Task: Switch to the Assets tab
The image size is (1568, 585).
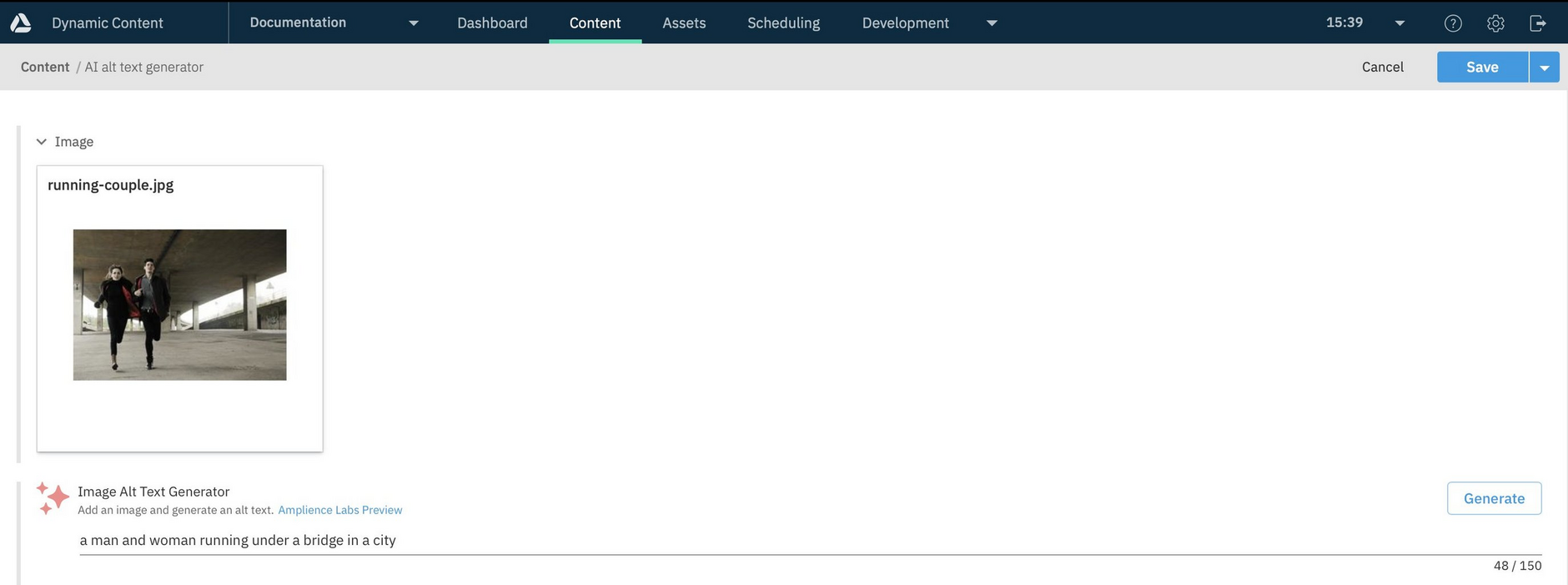Action: (x=684, y=23)
